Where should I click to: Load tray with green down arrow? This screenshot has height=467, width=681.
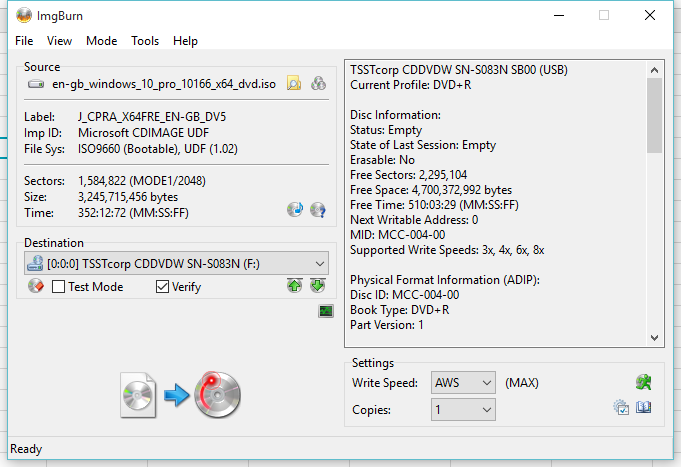(x=318, y=285)
